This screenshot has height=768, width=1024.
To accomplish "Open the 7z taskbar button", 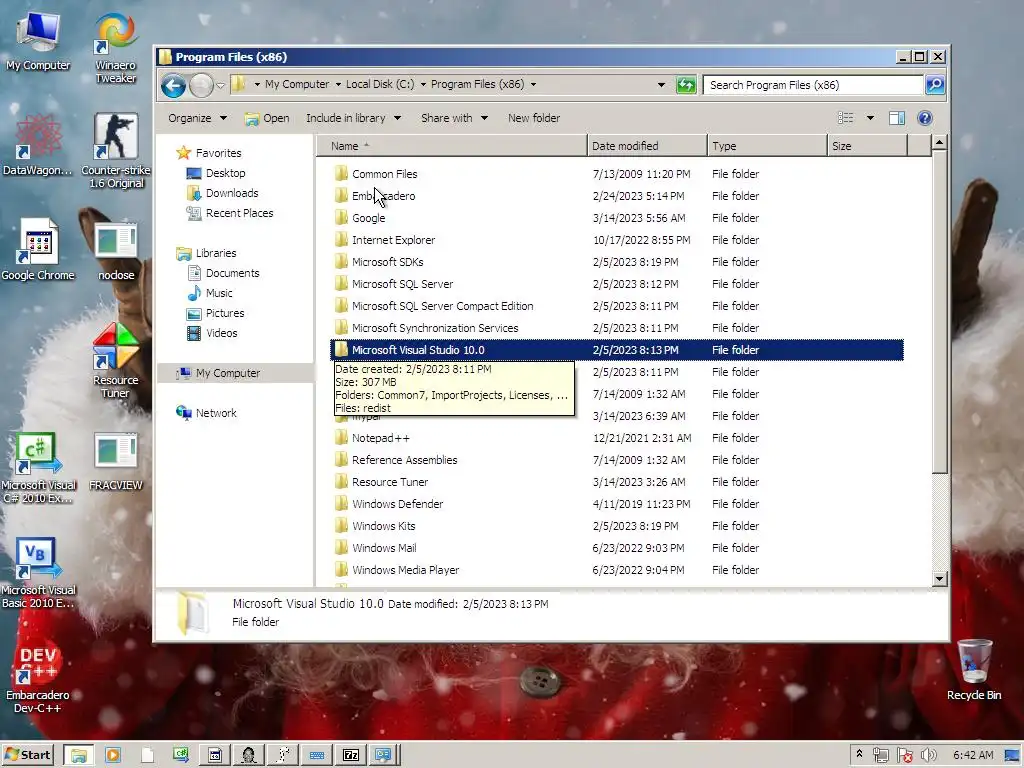I will point(351,756).
